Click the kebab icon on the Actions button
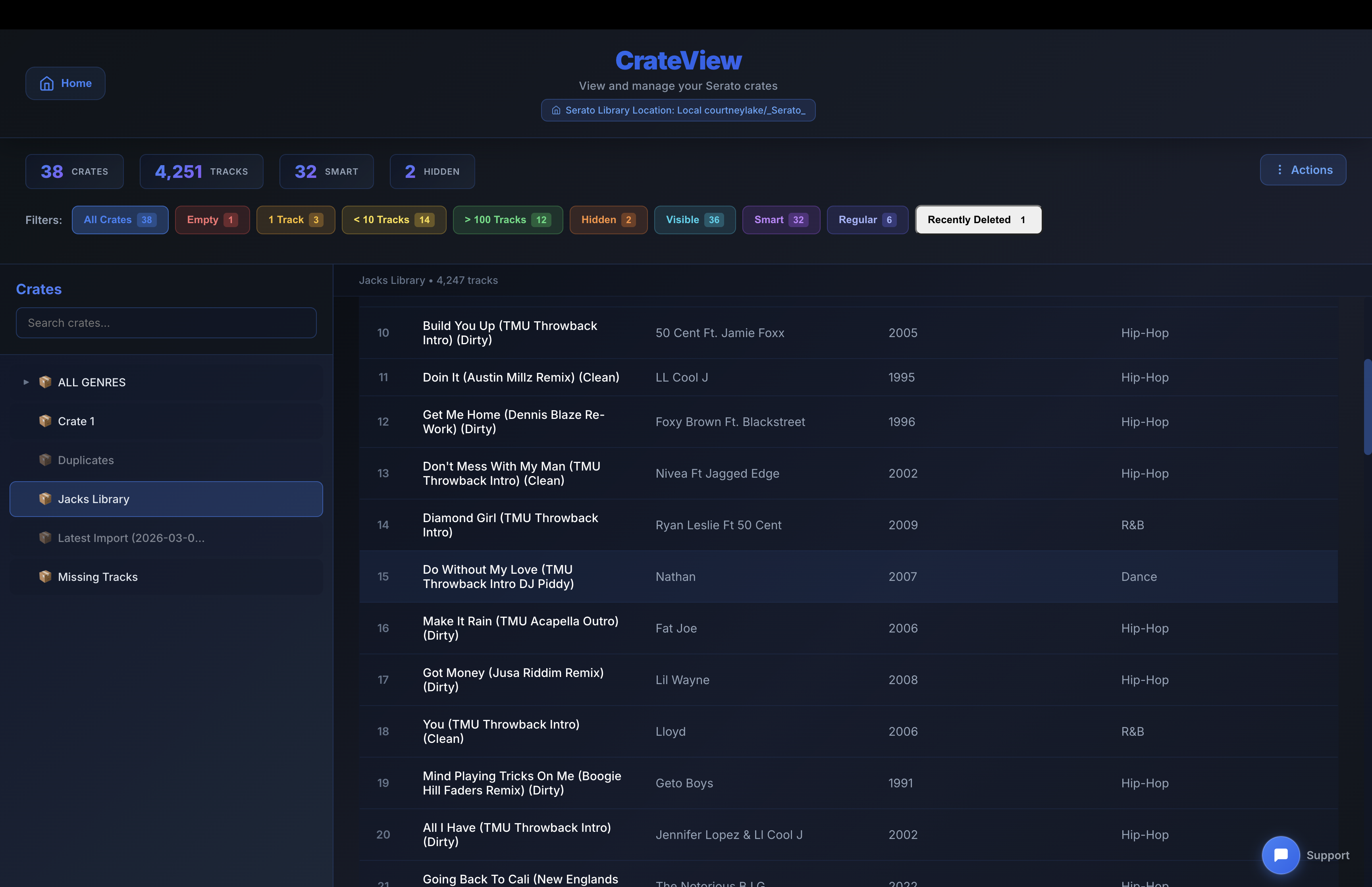Viewport: 1372px width, 887px height. tap(1280, 170)
